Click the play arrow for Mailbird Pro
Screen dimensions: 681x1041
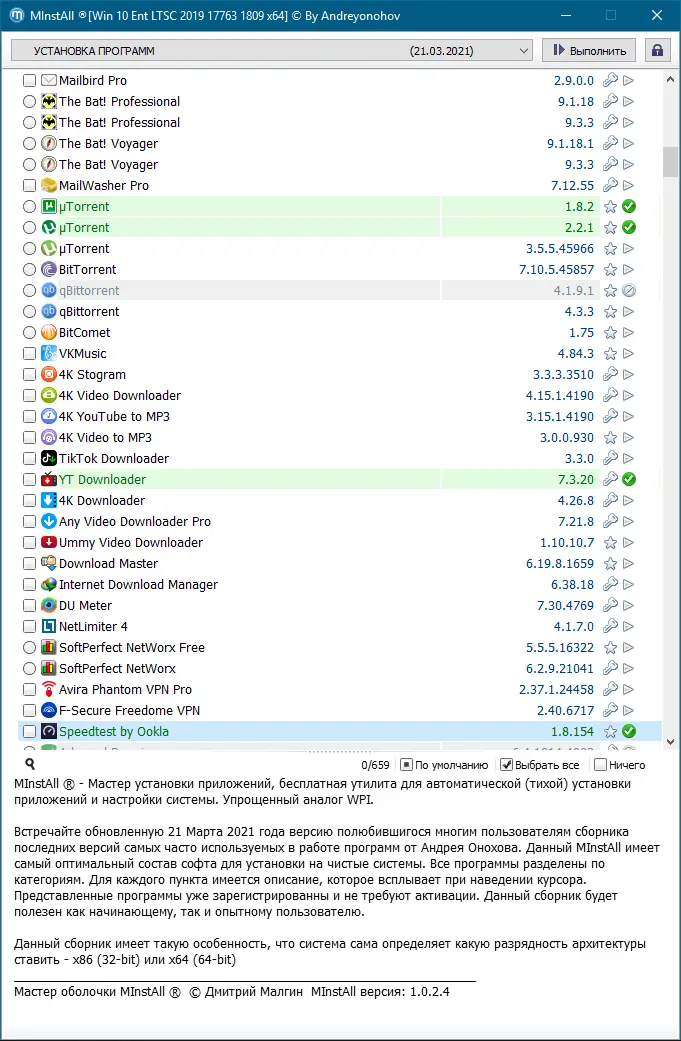click(629, 80)
